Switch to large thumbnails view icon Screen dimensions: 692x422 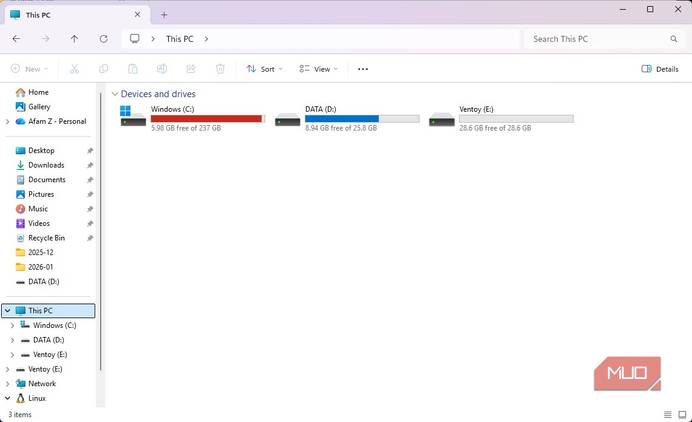(682, 414)
